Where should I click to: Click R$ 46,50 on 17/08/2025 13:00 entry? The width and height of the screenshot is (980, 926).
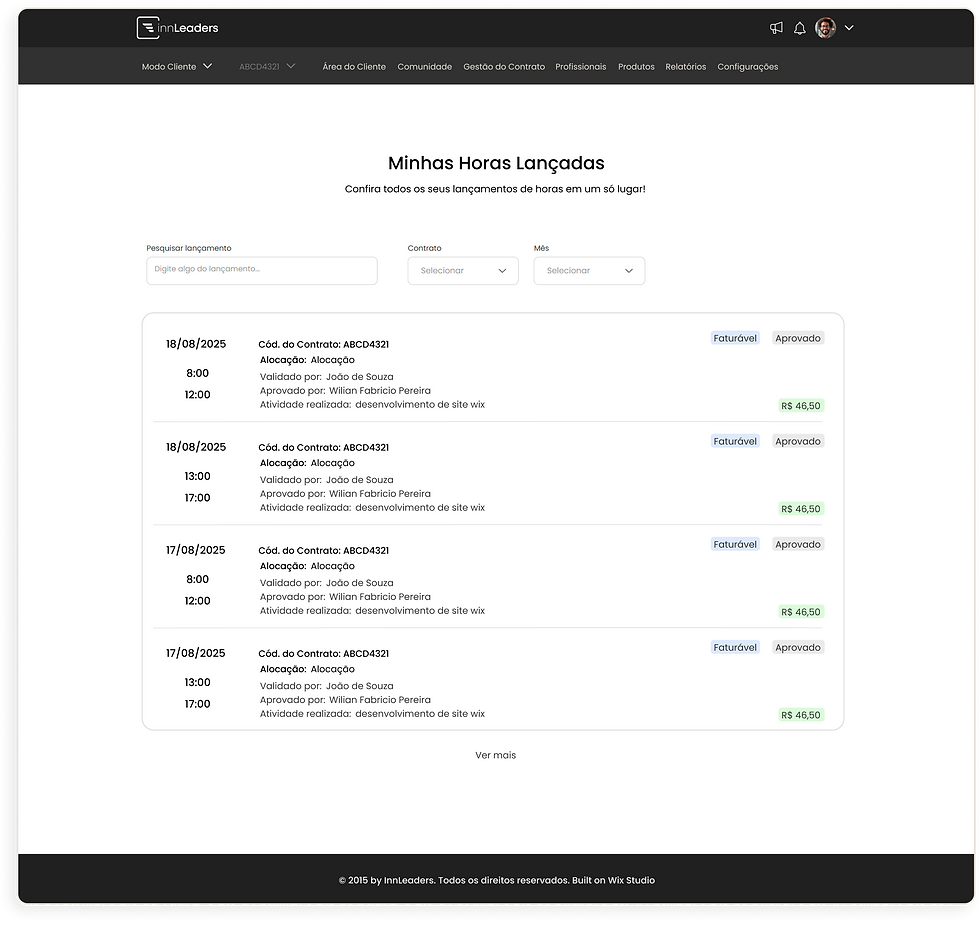801,715
